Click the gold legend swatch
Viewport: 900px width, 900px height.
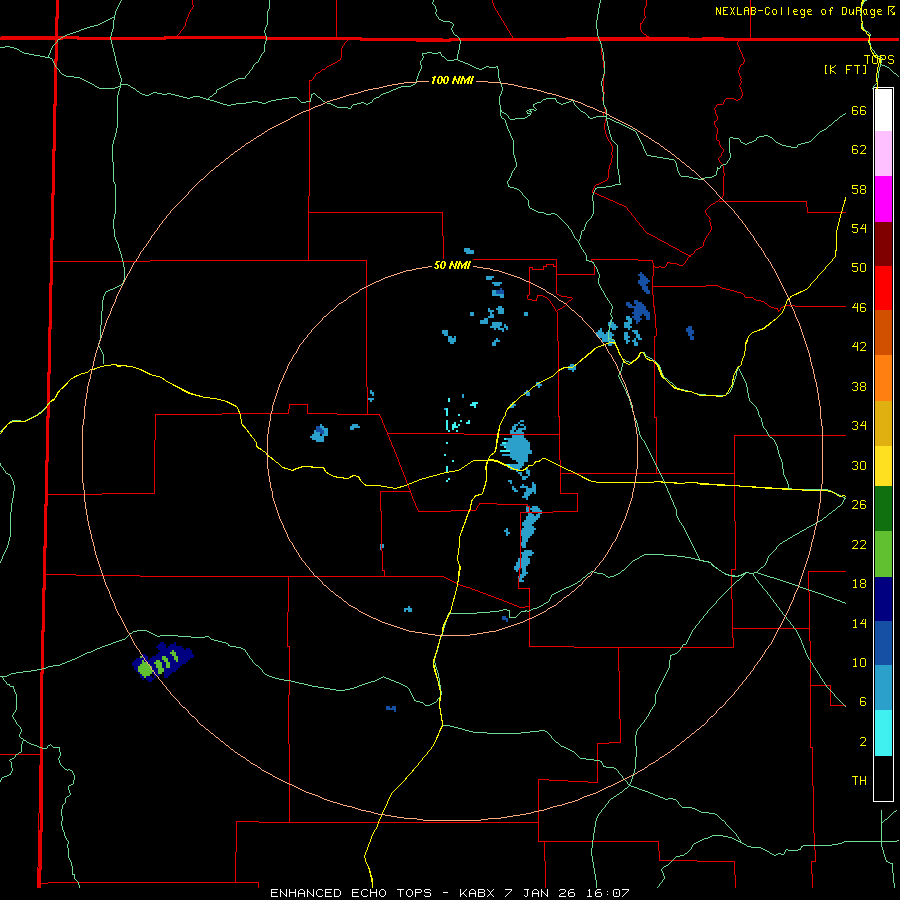pos(883,423)
